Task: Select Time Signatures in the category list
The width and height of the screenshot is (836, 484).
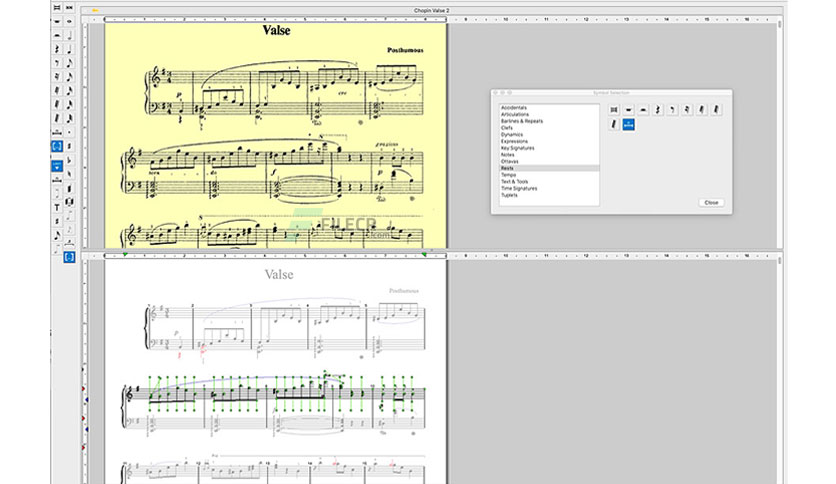Action: click(x=519, y=188)
